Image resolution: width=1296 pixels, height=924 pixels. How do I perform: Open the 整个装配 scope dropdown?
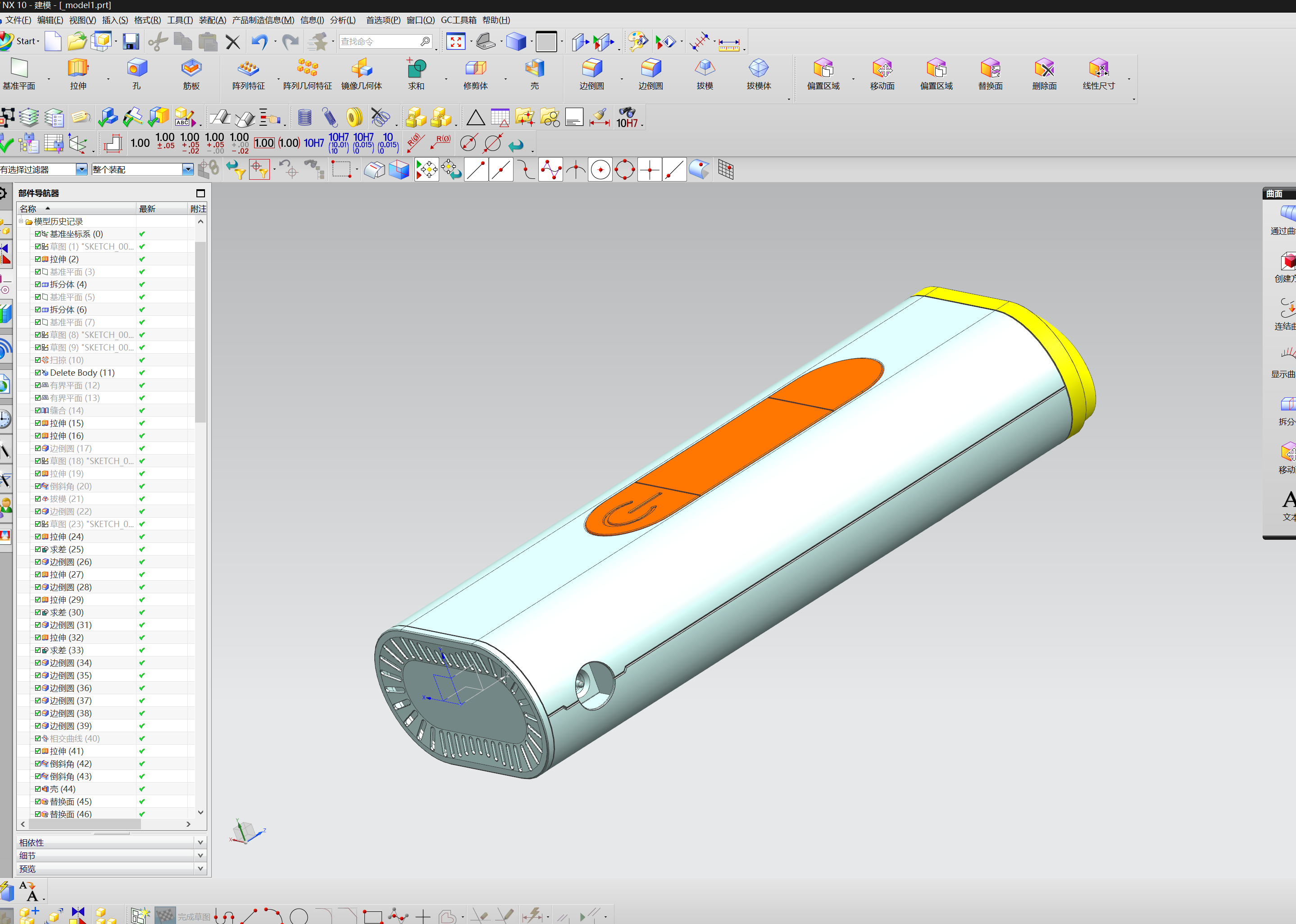(187, 169)
